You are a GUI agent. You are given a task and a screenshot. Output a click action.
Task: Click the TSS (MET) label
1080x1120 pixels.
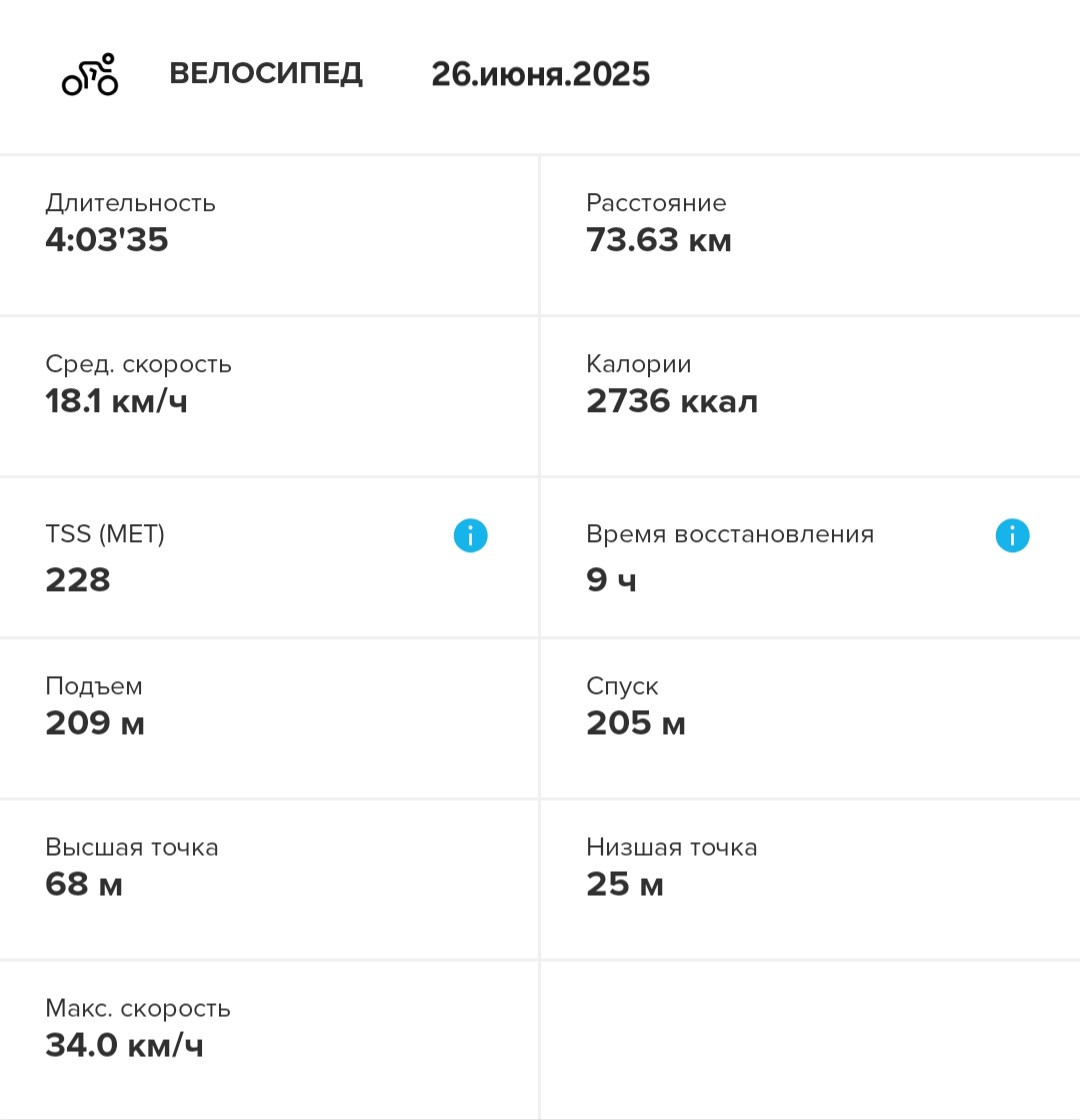coord(105,534)
